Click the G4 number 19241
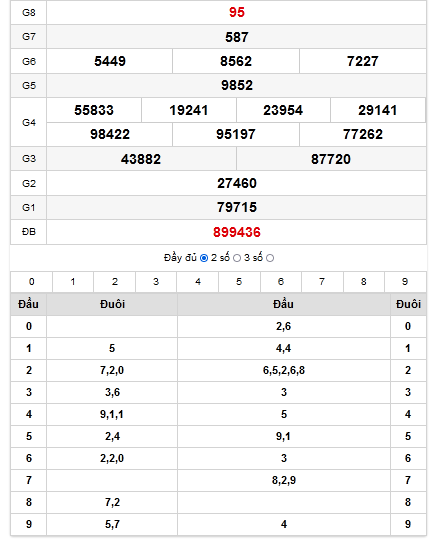This screenshot has width=431, height=545. [189, 110]
